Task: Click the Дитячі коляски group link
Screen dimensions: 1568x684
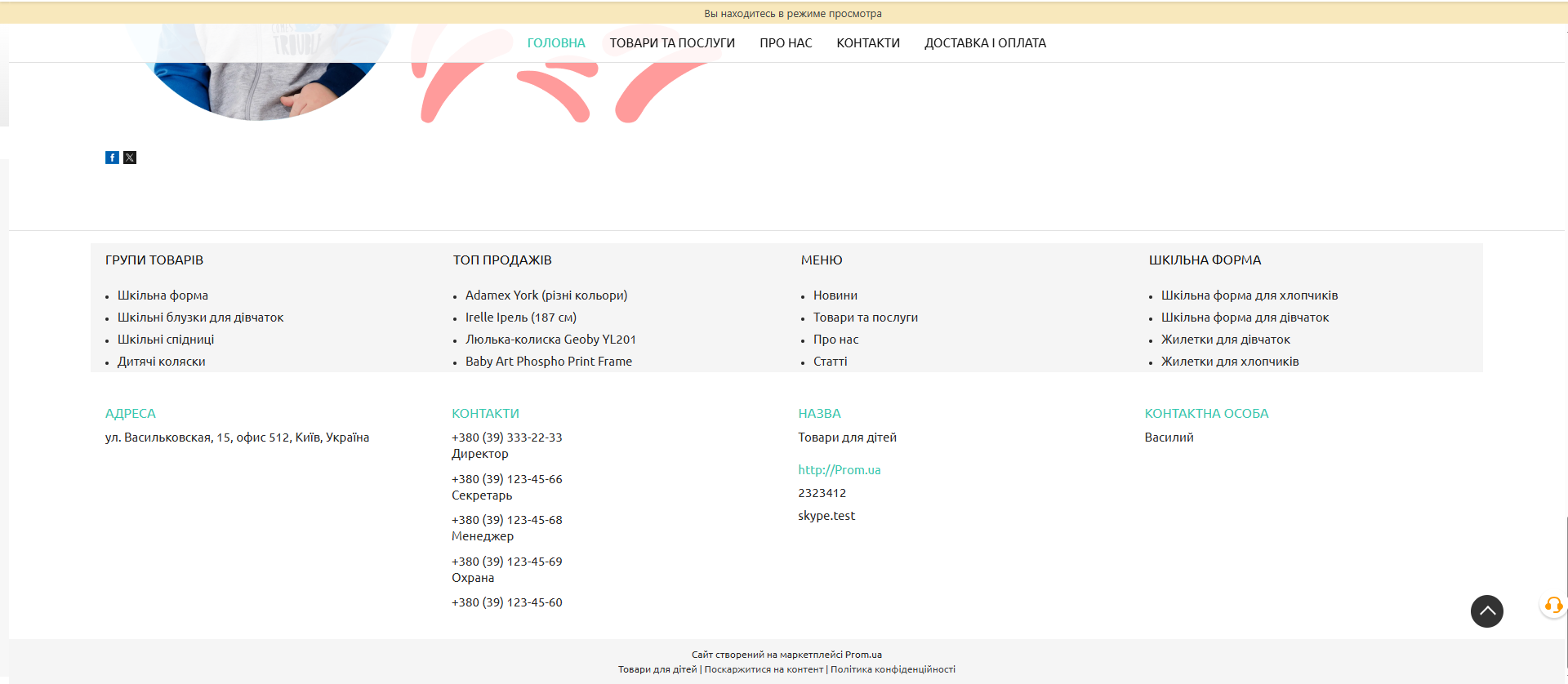Action: [x=161, y=362]
